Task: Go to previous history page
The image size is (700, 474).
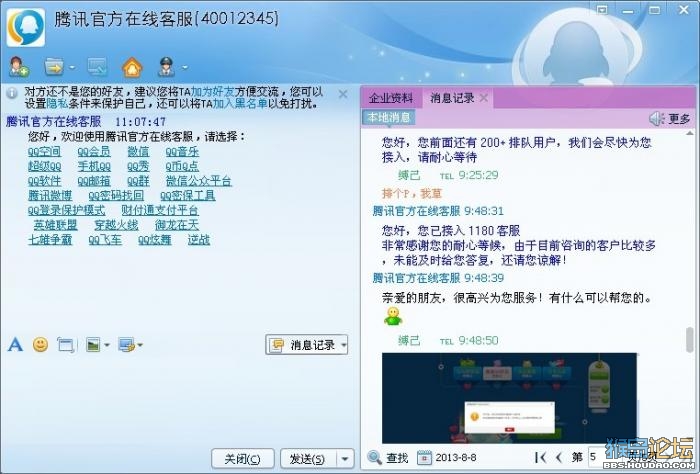Action: pyautogui.click(x=558, y=457)
